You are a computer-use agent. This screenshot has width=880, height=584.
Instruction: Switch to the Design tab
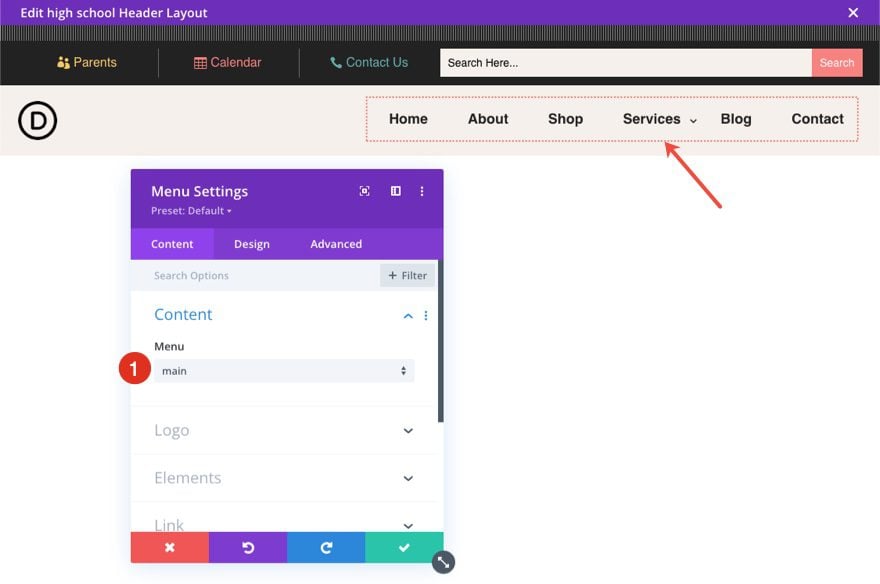pos(251,244)
